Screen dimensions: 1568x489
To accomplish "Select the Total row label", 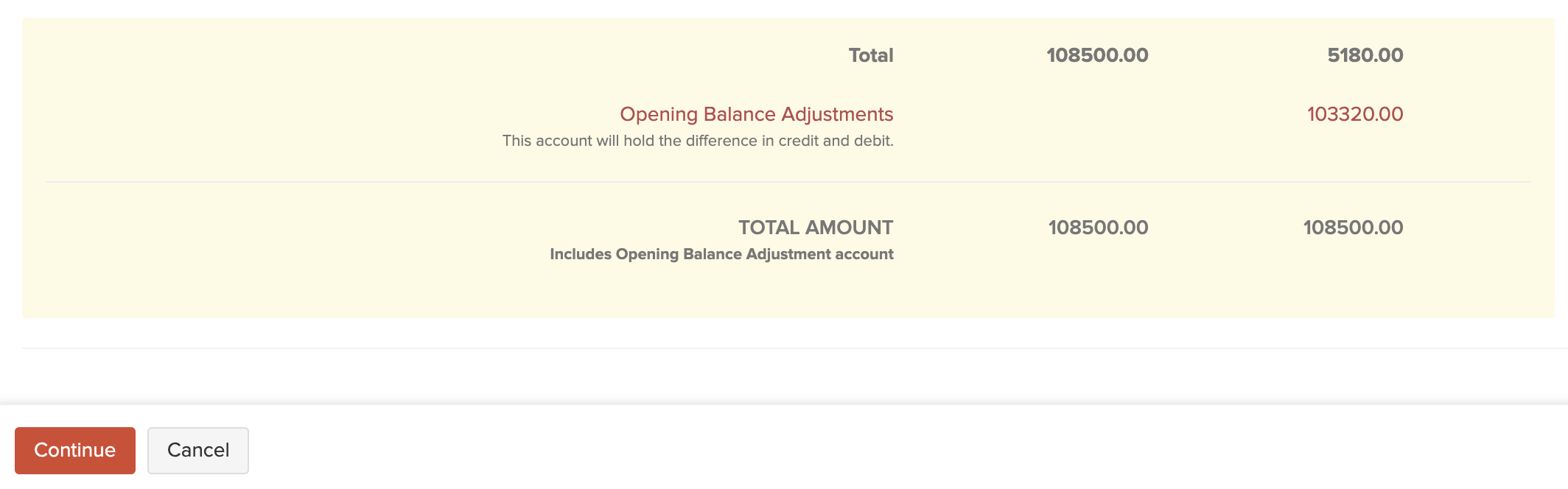I will point(872,55).
